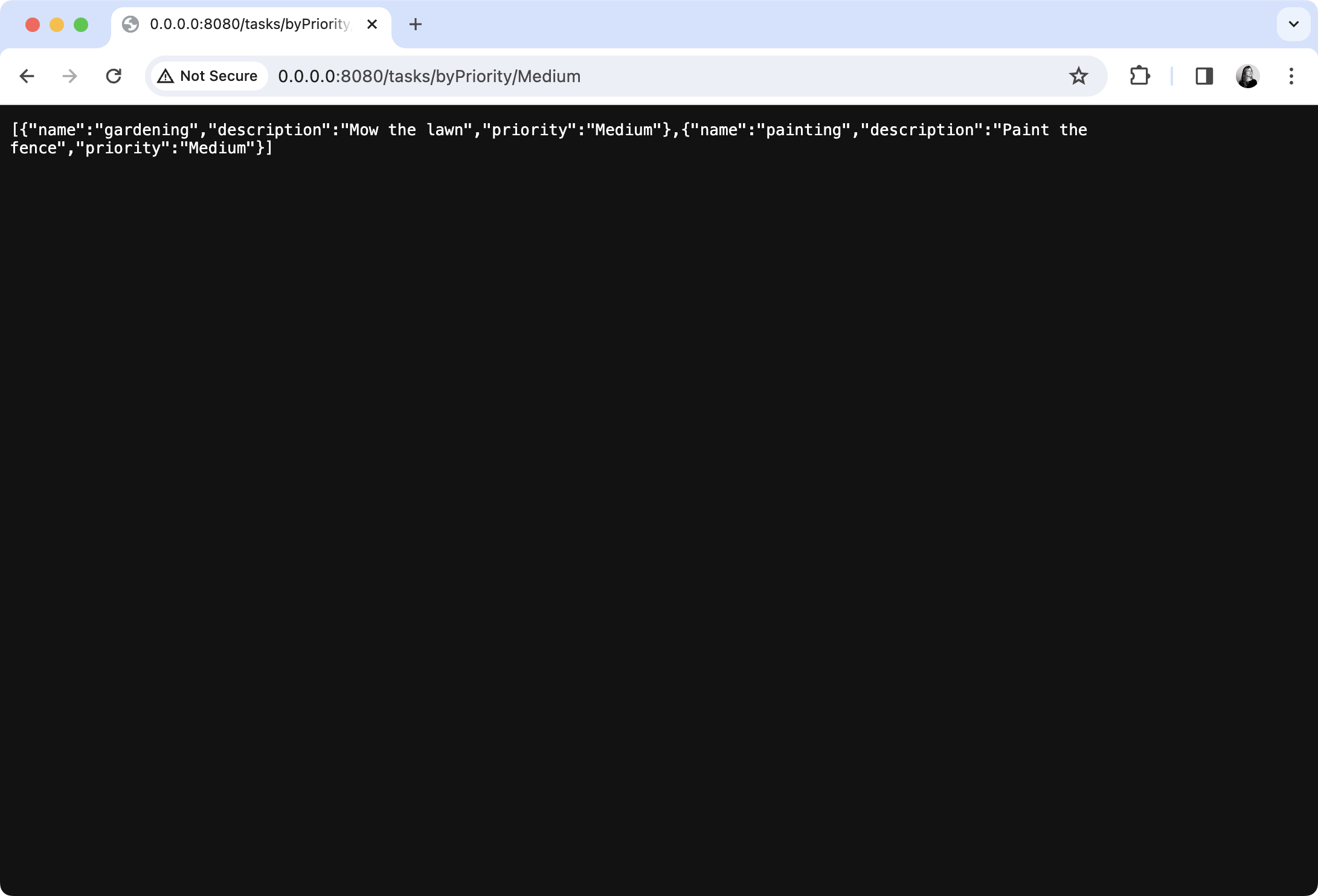This screenshot has width=1318, height=896.
Task: Click the bookmark star icon
Action: pos(1079,76)
